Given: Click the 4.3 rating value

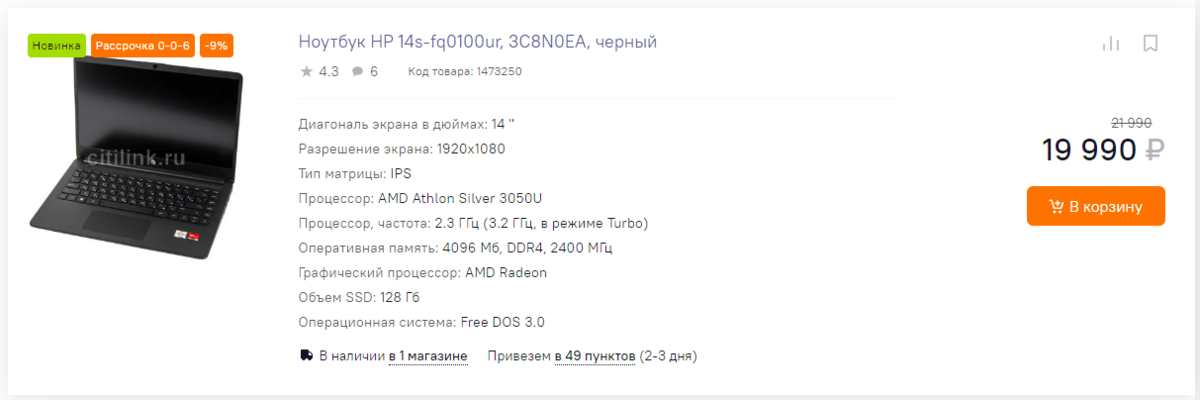Looking at the screenshot, I should click(x=328, y=72).
